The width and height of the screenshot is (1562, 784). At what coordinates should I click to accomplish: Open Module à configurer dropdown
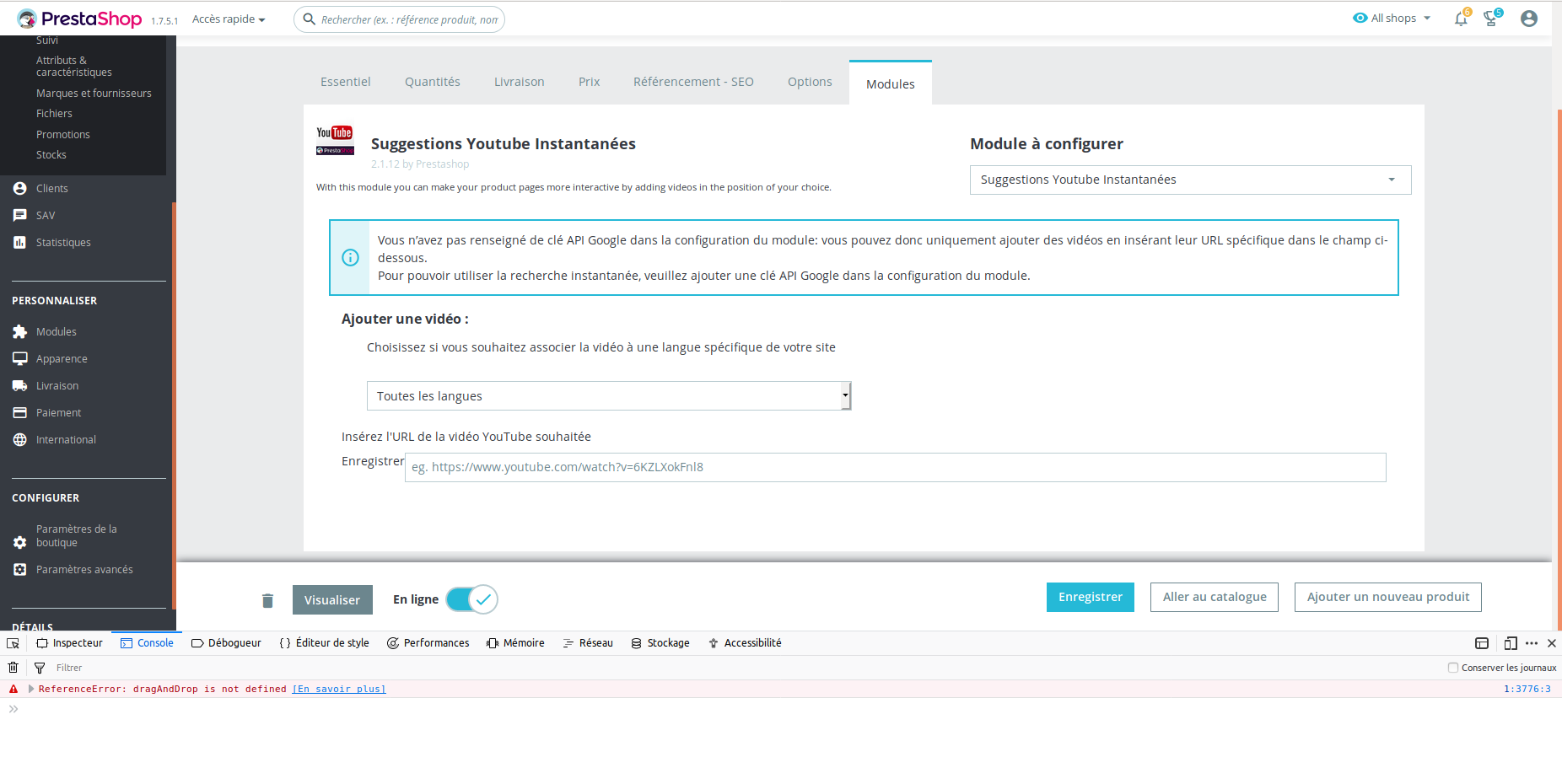[1190, 180]
